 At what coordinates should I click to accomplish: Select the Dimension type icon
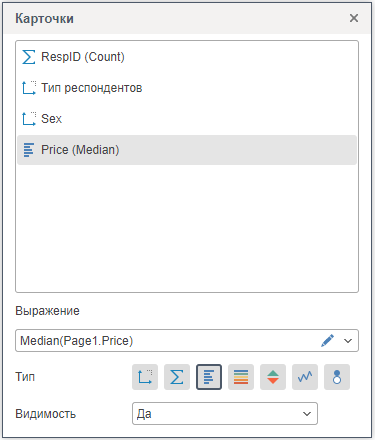point(145,377)
